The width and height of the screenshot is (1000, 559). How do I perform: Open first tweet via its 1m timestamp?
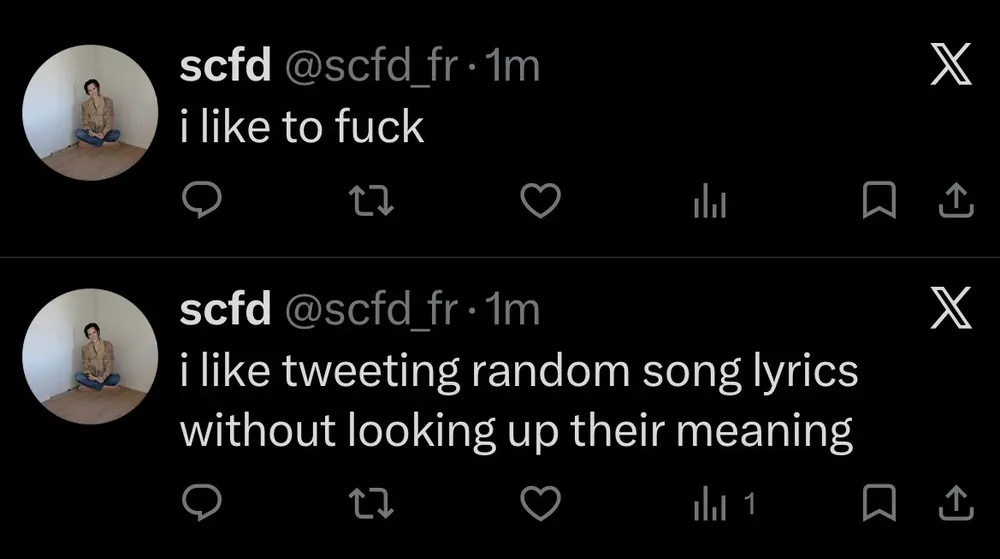pyautogui.click(x=512, y=67)
